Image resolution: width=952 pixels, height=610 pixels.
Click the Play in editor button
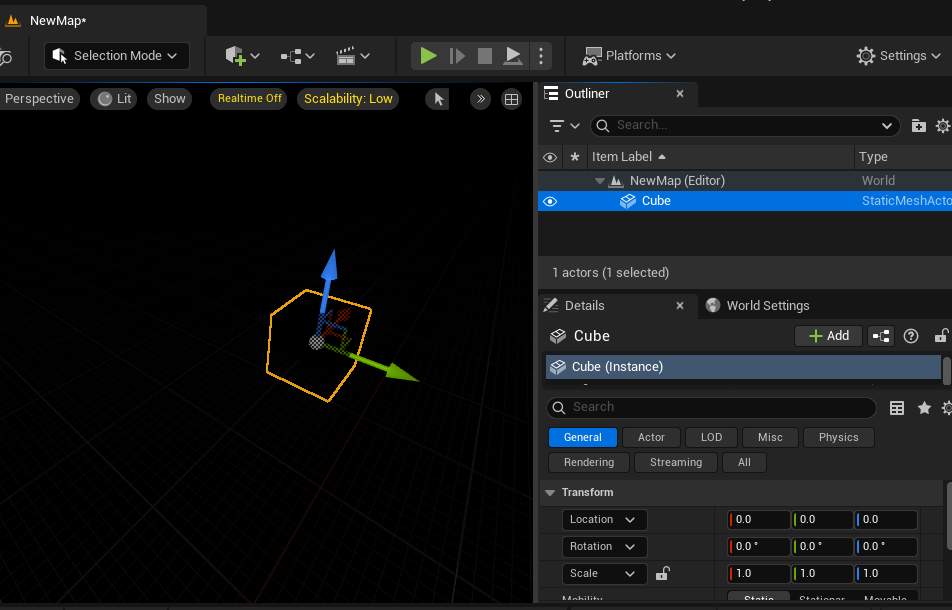pos(428,56)
